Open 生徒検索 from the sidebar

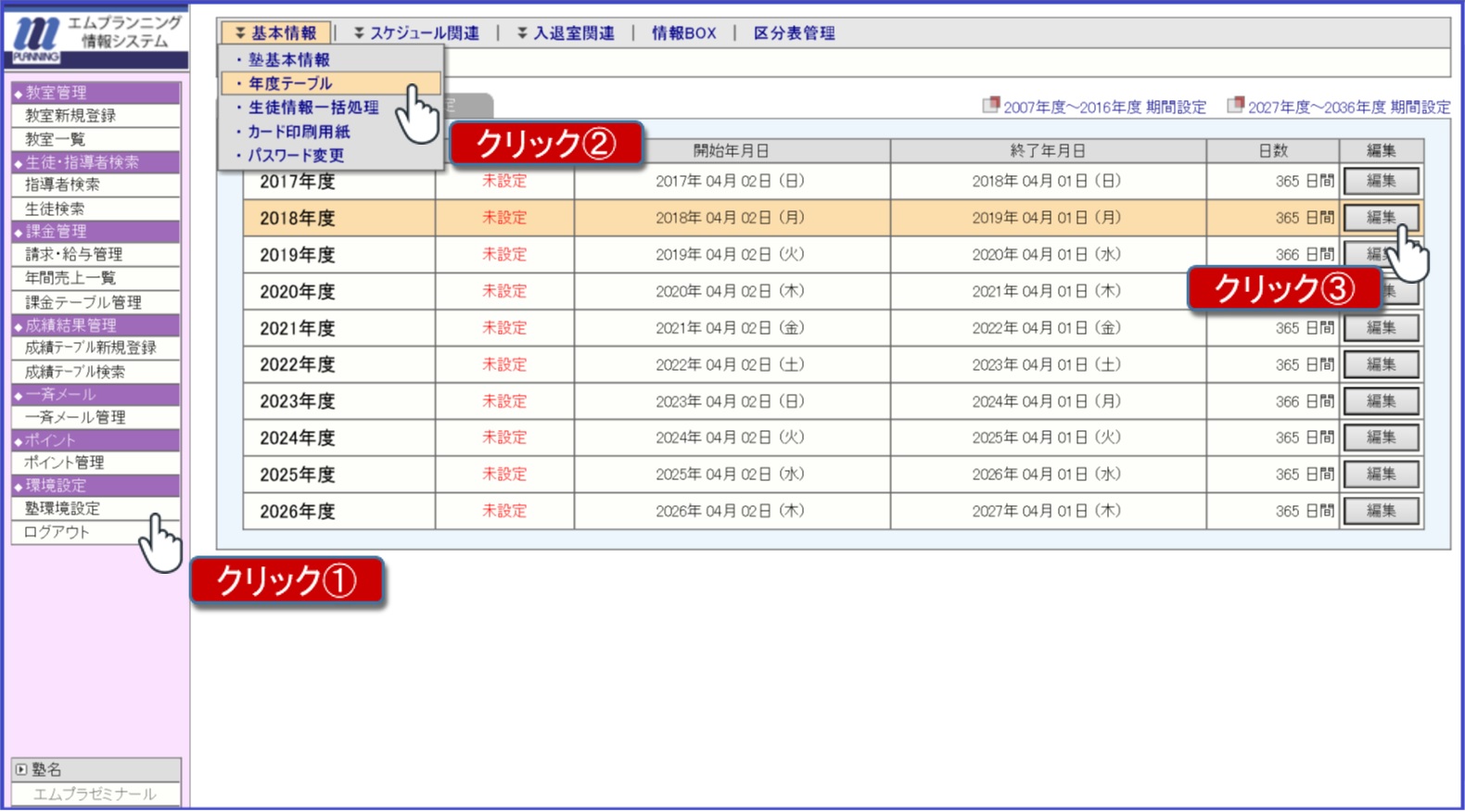55,209
